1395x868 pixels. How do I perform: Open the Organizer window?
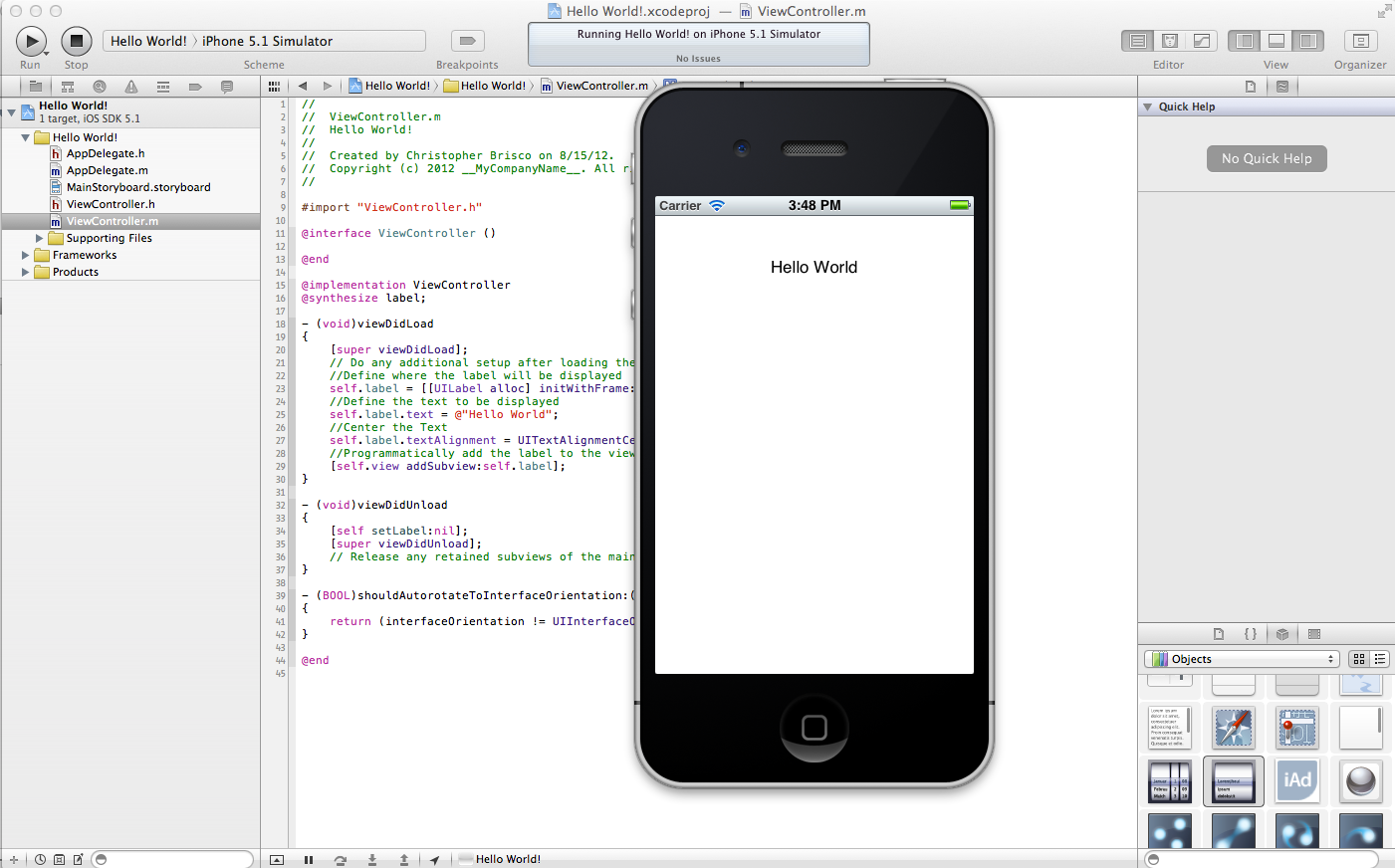[x=1360, y=41]
